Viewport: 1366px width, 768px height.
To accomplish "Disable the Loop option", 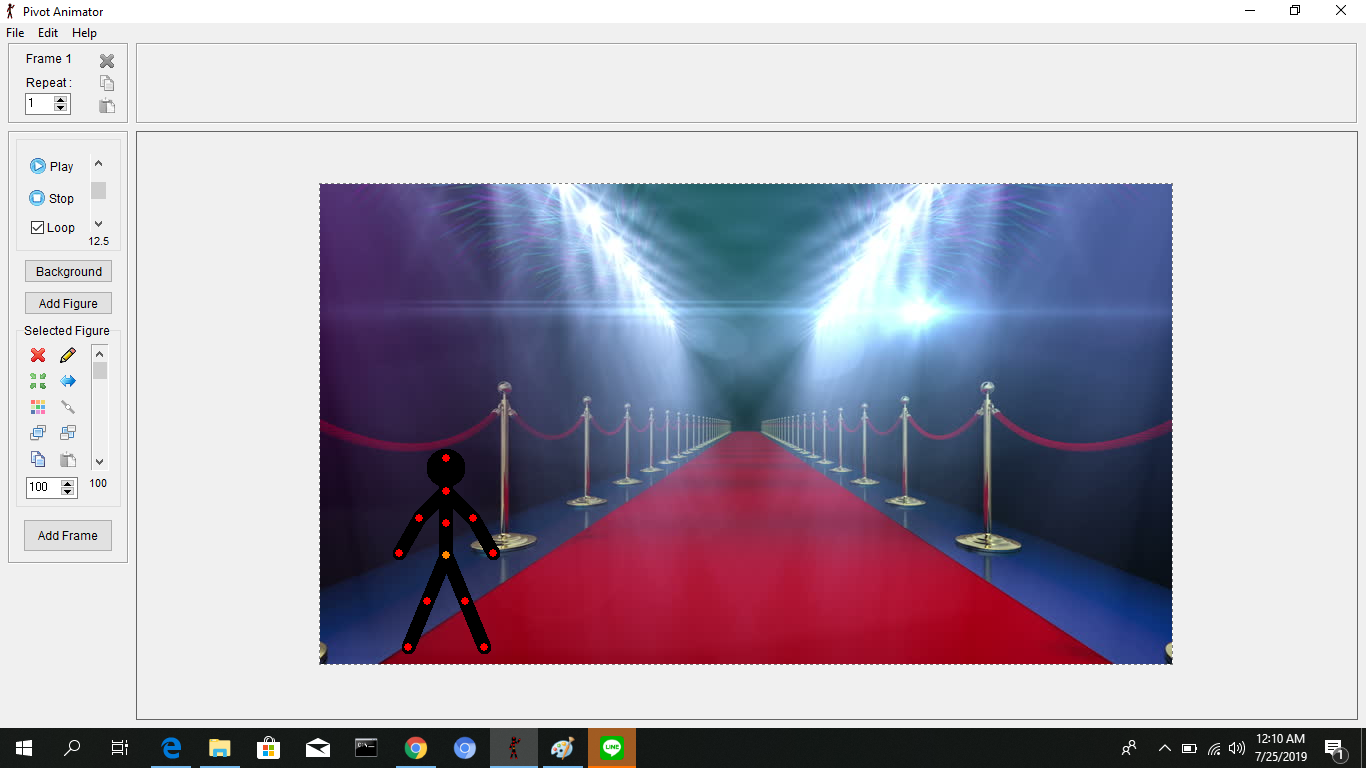I will click(36, 227).
